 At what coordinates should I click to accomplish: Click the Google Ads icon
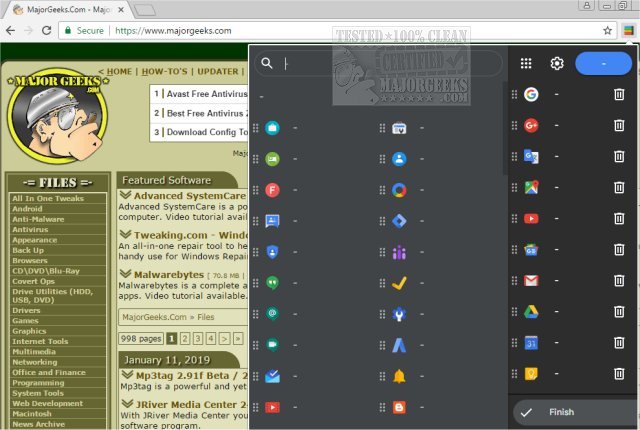point(399,345)
